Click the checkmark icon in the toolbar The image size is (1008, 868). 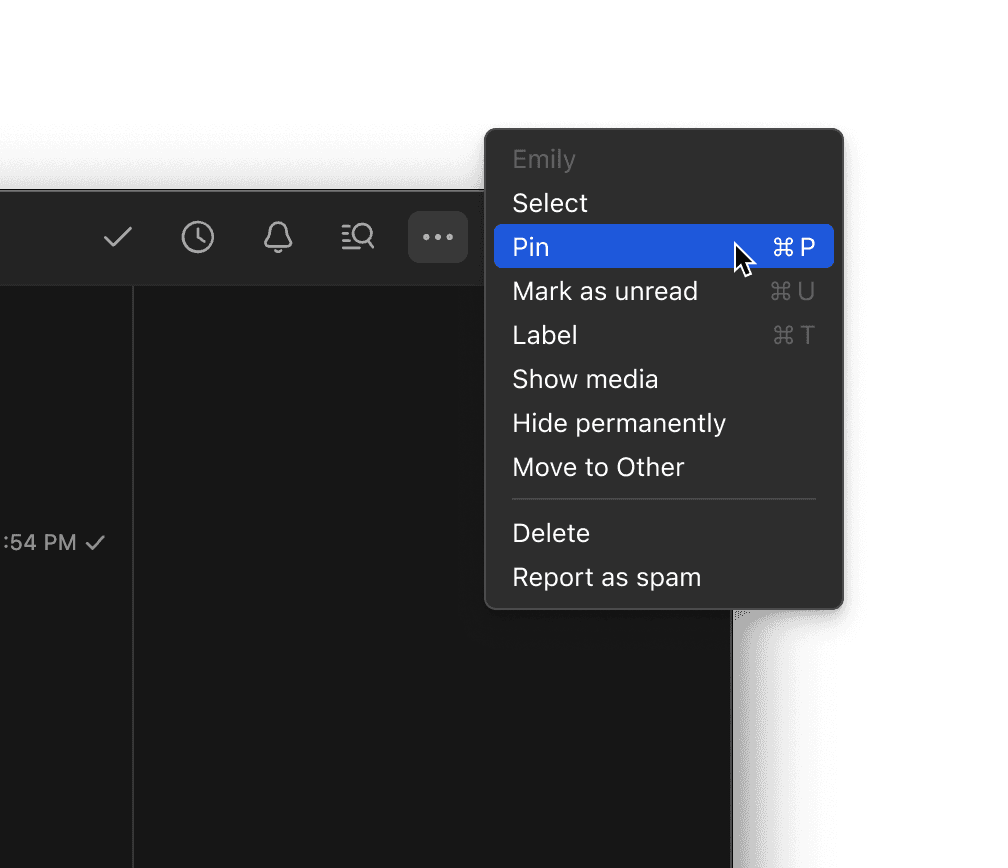pos(118,237)
